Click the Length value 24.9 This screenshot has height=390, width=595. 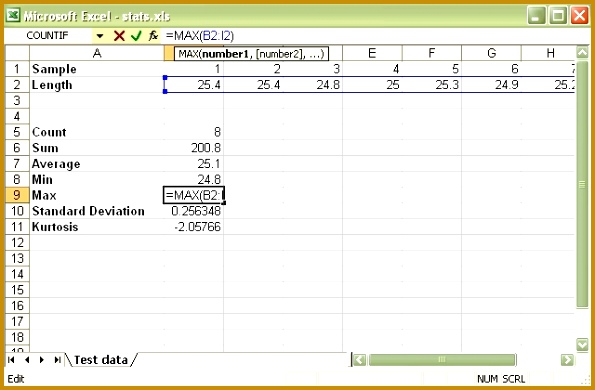click(491, 85)
